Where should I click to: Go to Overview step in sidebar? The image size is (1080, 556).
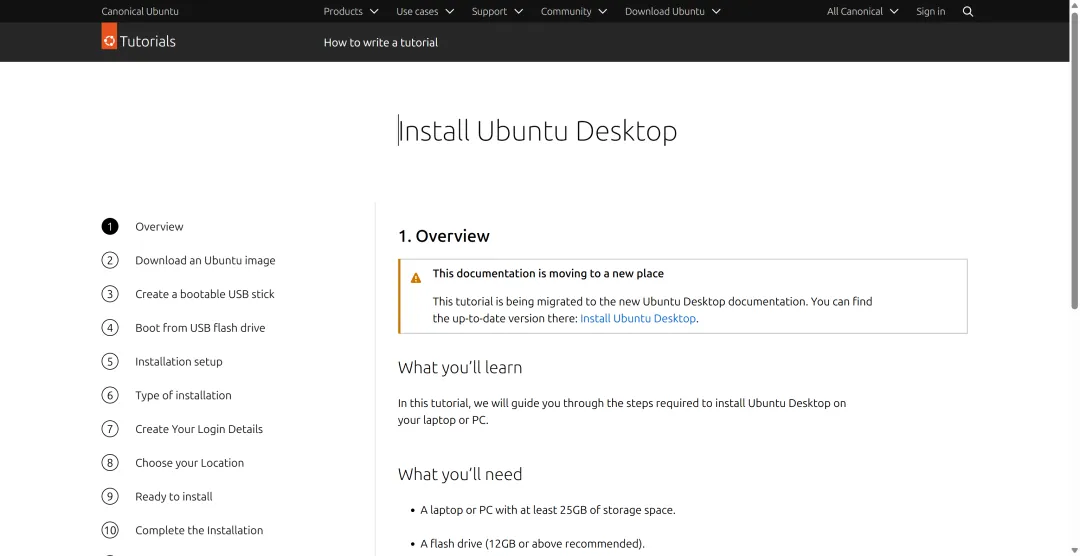pos(159,227)
